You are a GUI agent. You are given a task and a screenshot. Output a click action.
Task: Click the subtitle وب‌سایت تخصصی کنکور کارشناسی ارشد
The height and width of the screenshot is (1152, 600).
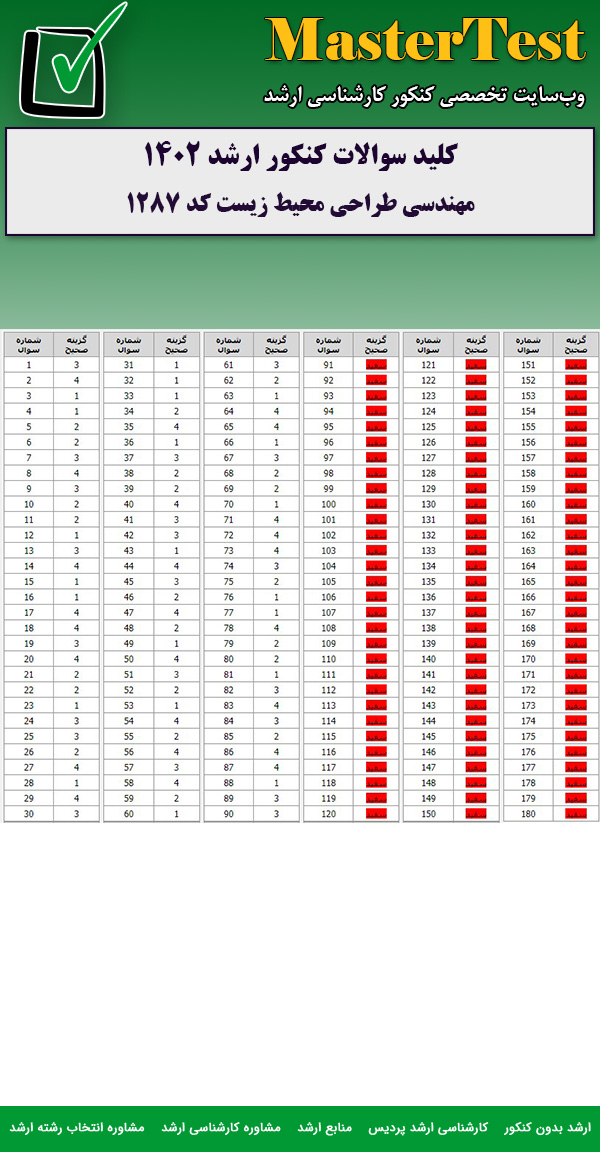424,96
